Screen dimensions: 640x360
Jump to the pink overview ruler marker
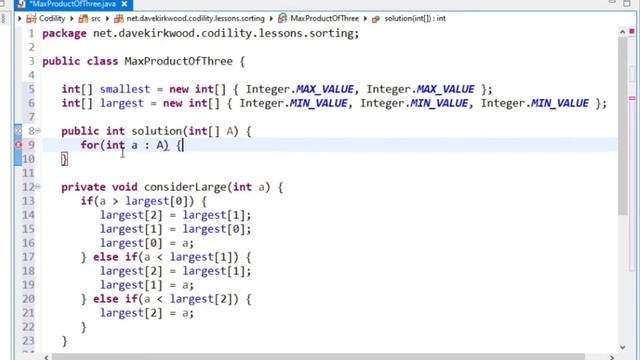coord(632,98)
